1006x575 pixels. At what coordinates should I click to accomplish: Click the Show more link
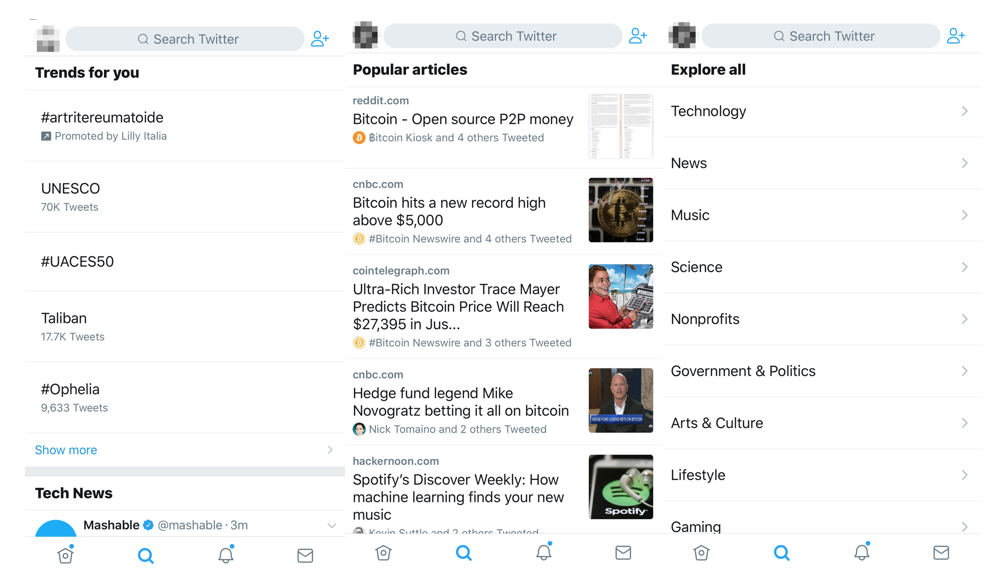(66, 450)
